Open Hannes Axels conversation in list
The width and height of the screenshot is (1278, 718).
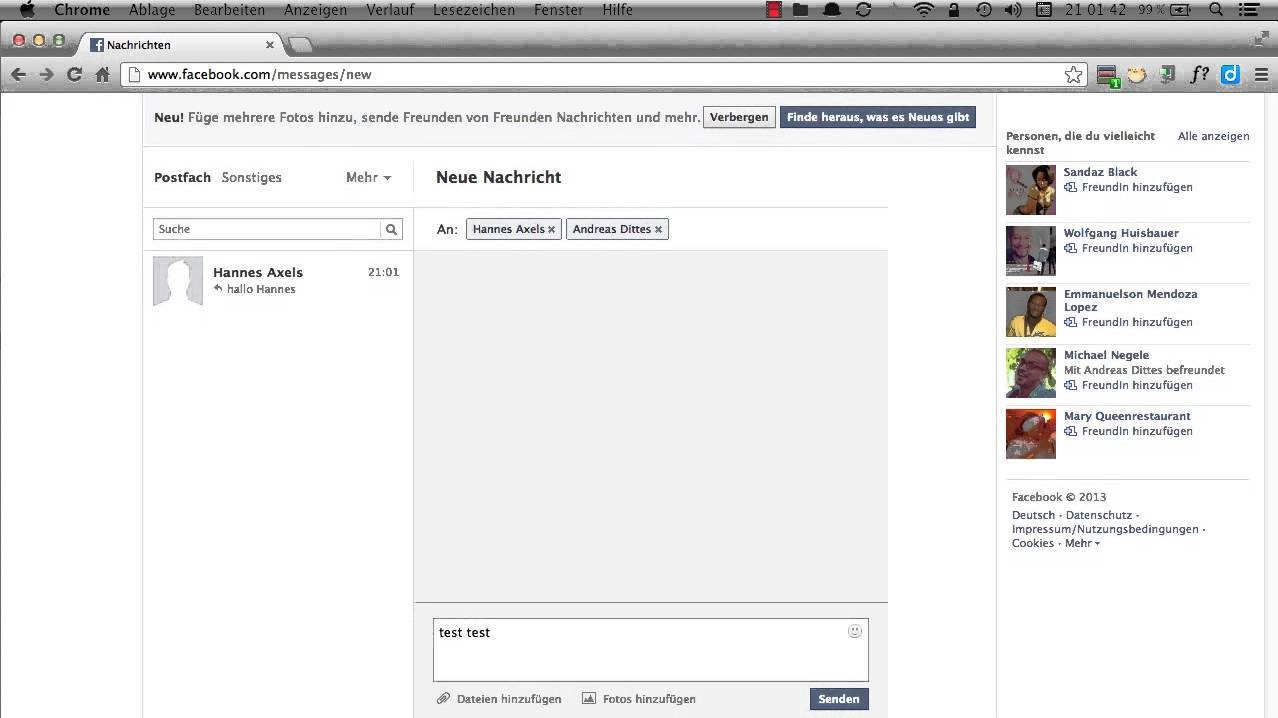(277, 280)
